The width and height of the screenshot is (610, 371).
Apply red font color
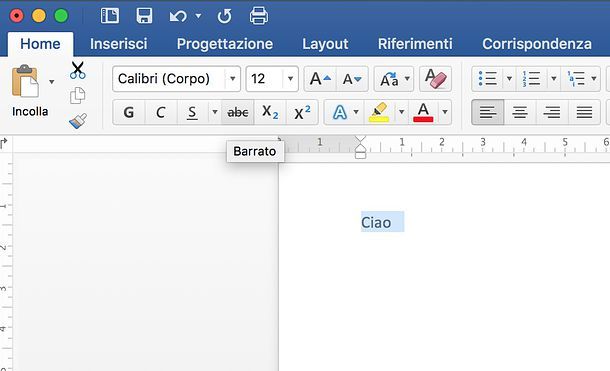[x=423, y=112]
